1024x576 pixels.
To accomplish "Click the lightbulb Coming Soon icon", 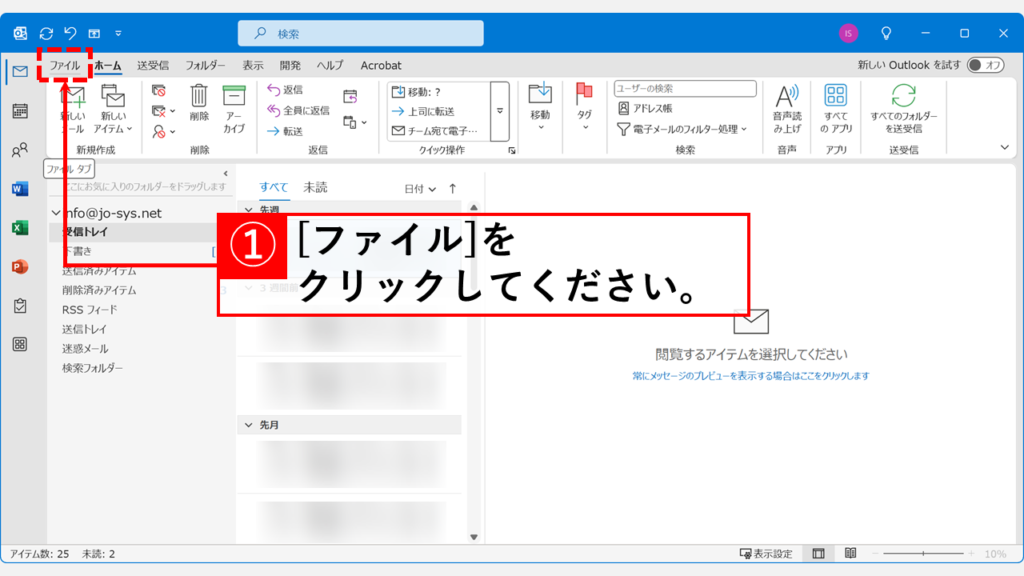I will coord(886,33).
